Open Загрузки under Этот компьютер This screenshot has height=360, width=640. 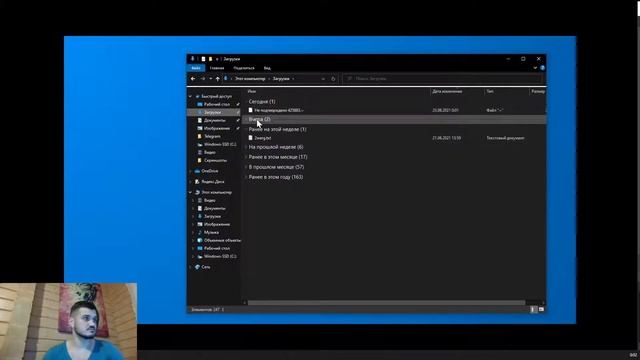212,216
